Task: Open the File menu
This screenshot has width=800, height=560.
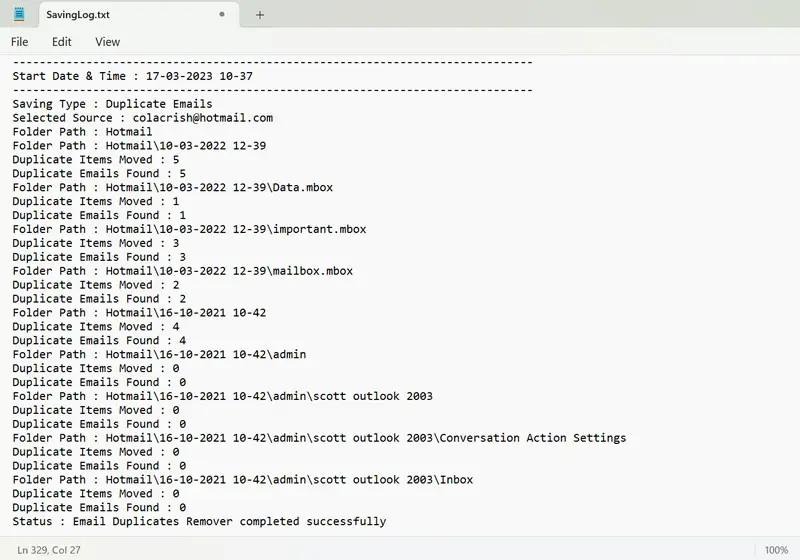Action: 20,42
